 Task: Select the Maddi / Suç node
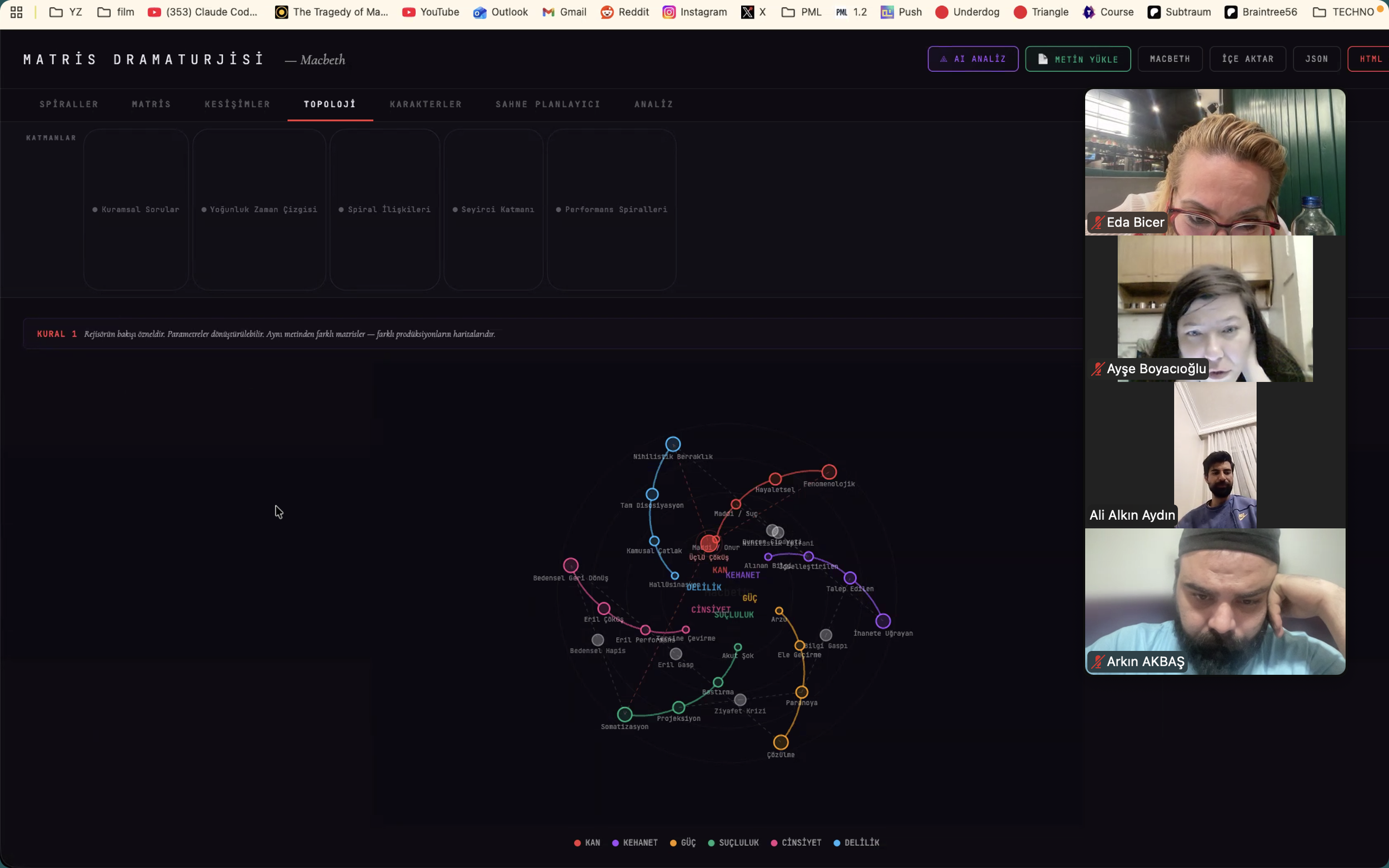click(736, 504)
